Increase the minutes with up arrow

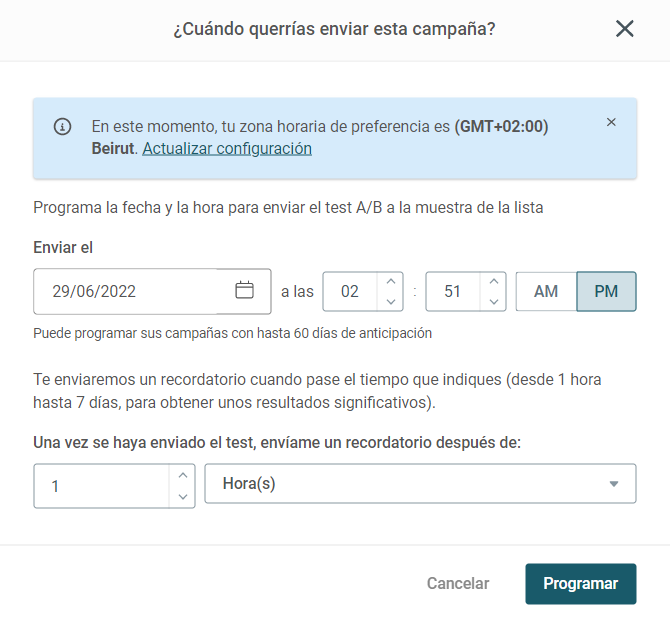[494, 281]
